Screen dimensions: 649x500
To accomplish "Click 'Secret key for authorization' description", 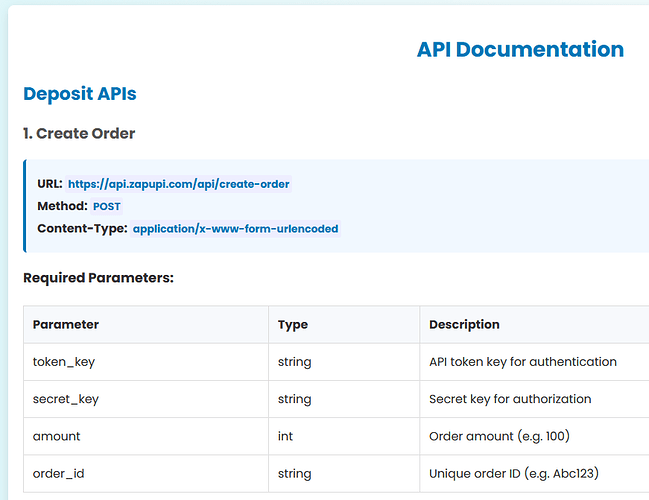I will tap(510, 399).
